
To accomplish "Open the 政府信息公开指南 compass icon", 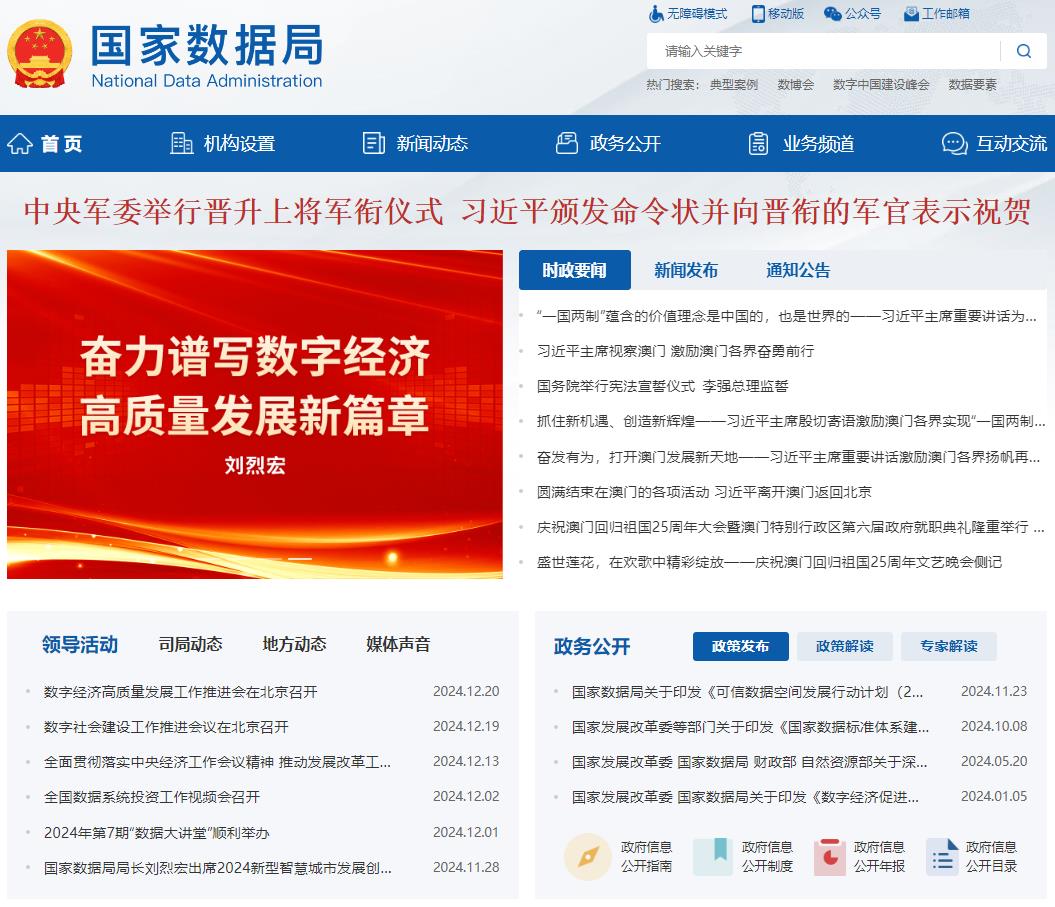I will coord(587,857).
